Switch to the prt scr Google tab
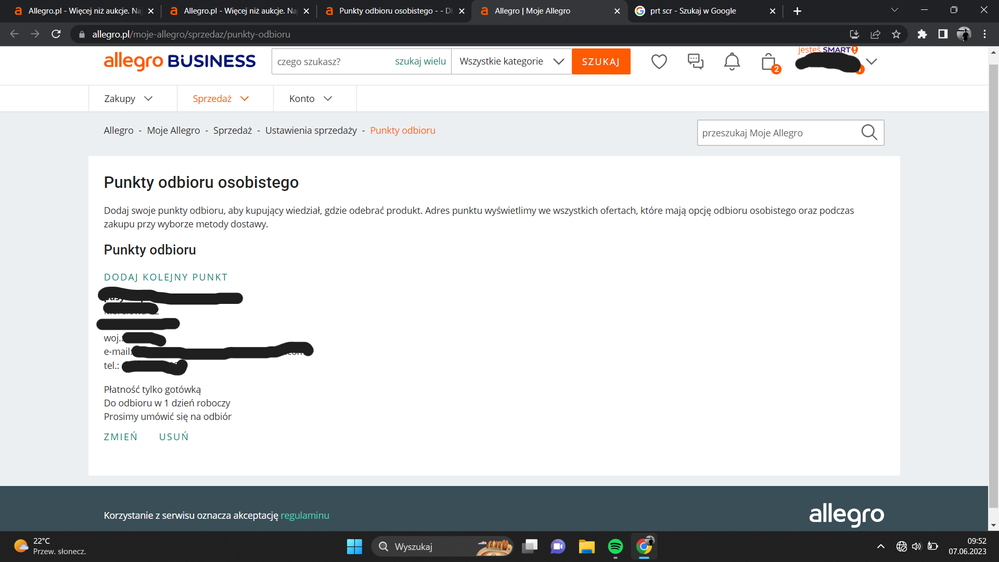999x562 pixels. [700, 11]
